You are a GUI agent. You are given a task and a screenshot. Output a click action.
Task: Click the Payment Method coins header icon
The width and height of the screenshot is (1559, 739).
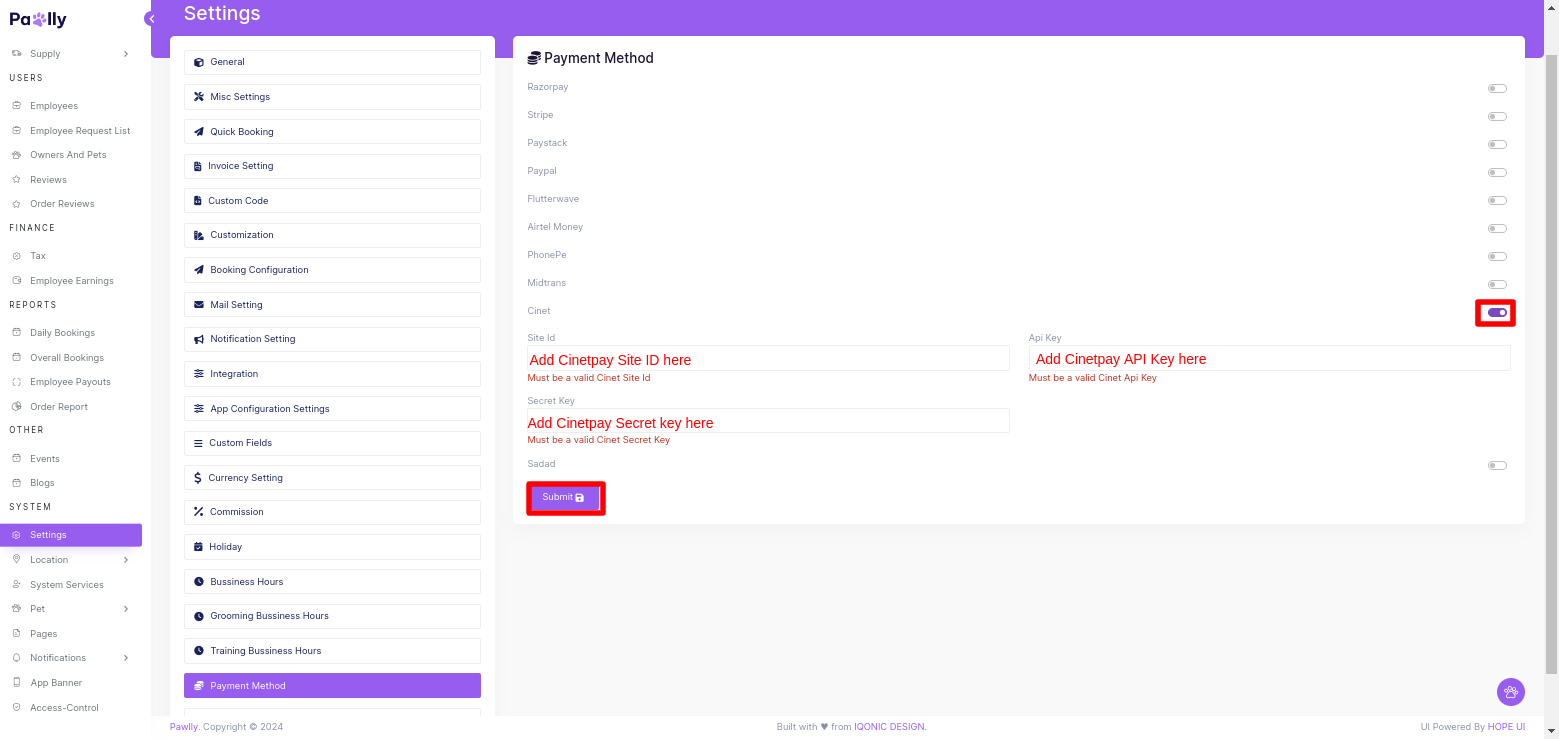(534, 58)
